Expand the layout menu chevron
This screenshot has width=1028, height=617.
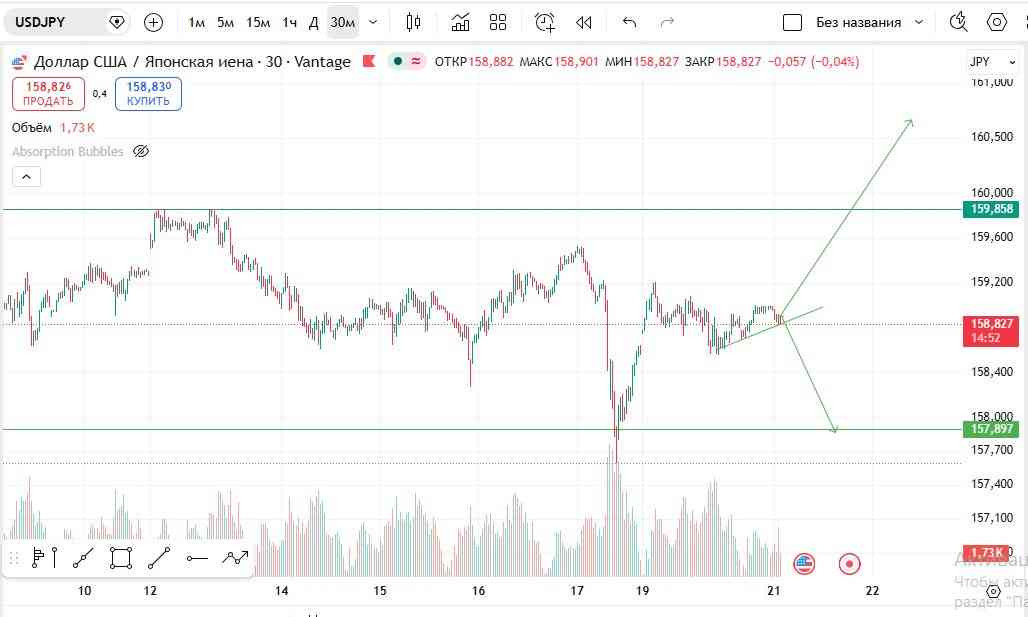click(x=919, y=22)
